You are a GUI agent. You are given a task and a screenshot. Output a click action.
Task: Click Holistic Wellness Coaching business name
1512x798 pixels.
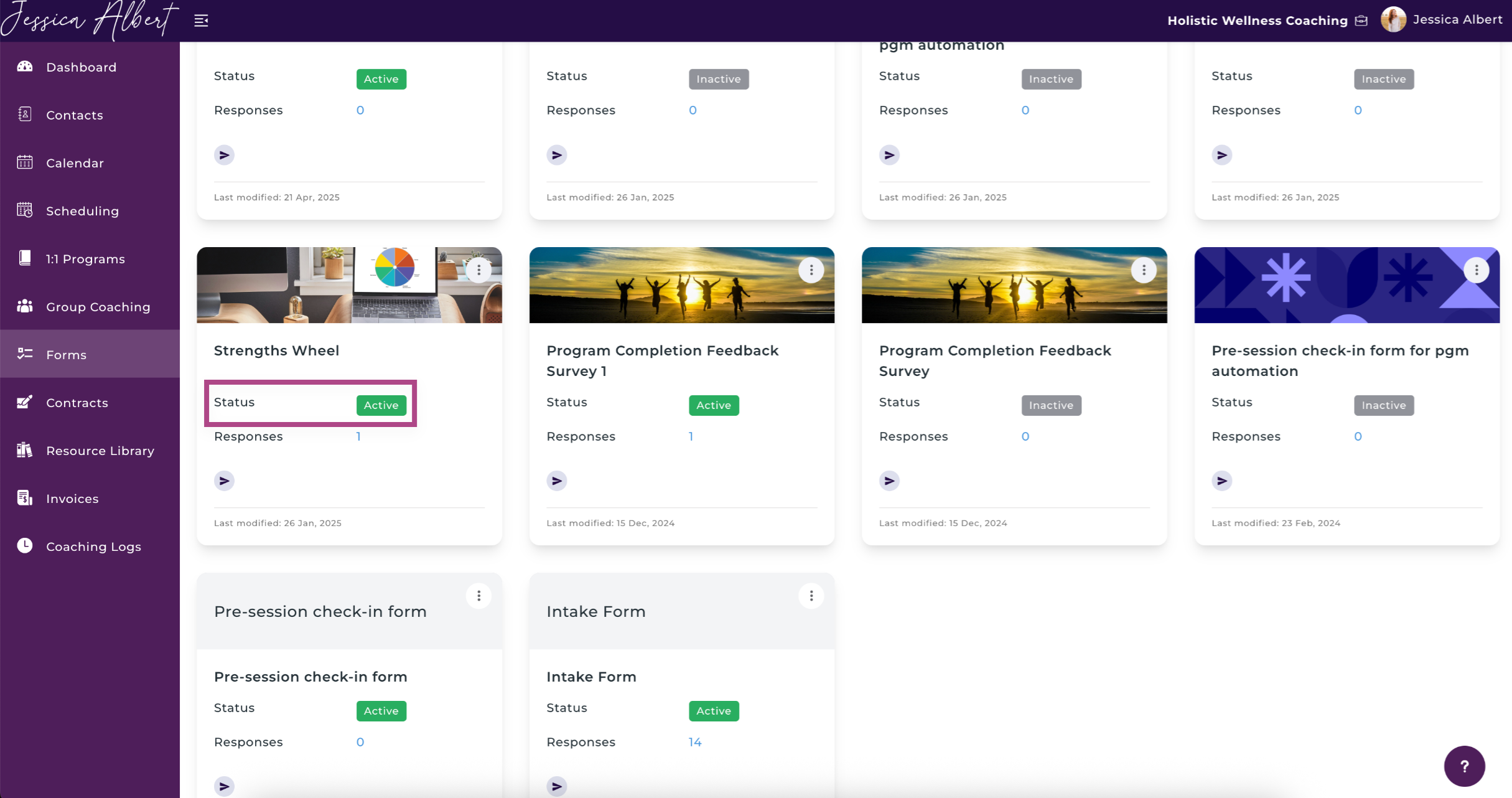[x=1258, y=21]
